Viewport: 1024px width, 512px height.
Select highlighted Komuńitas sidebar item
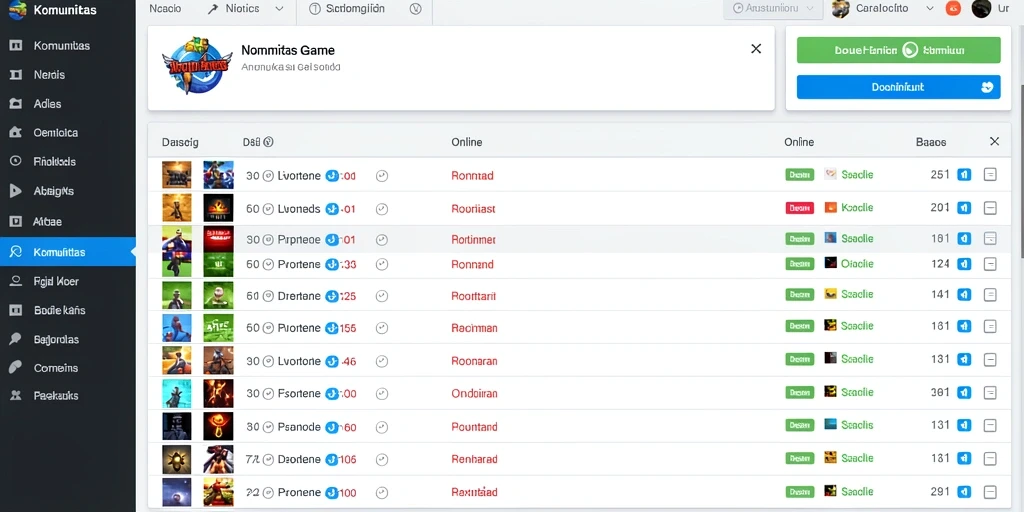point(68,252)
